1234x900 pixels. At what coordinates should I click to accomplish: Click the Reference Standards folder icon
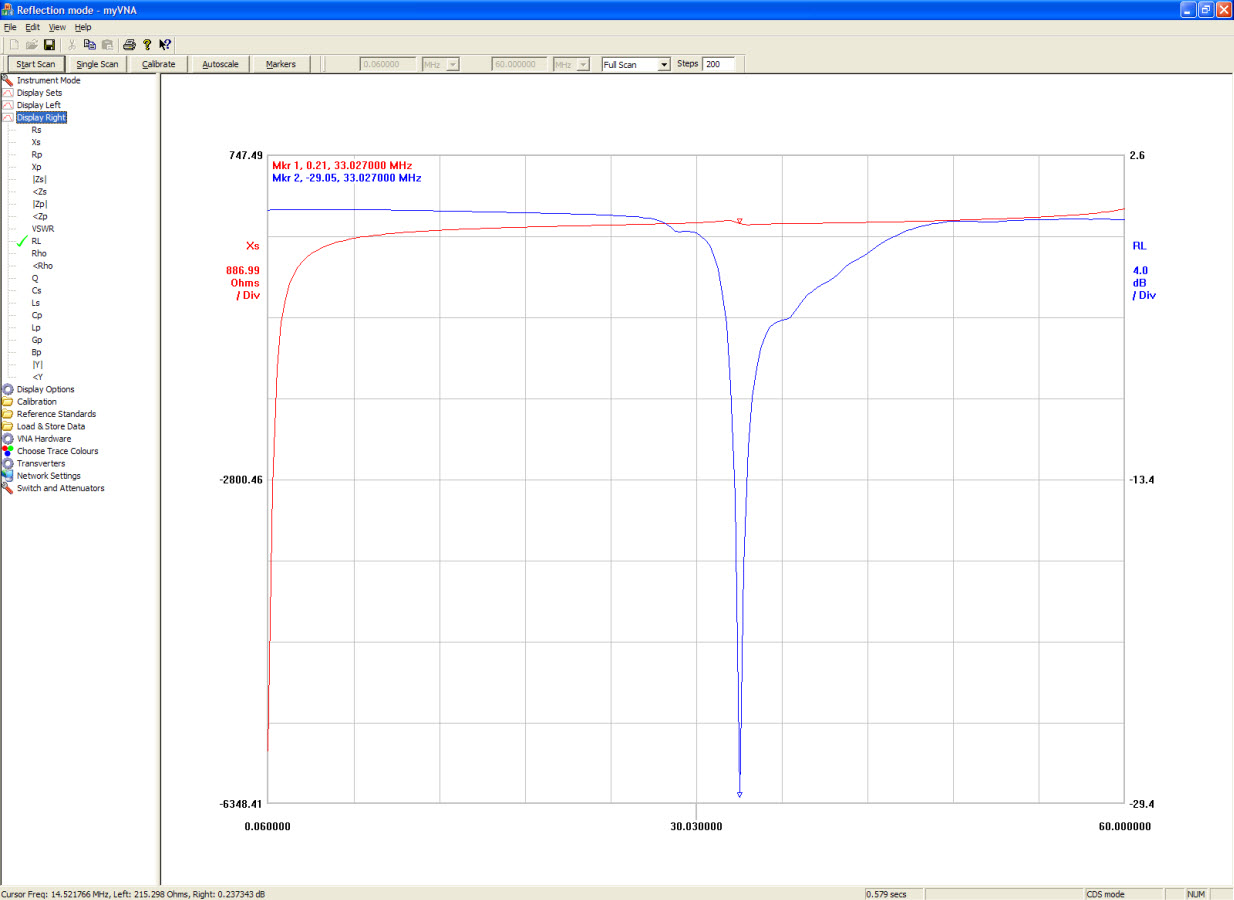coord(7,414)
